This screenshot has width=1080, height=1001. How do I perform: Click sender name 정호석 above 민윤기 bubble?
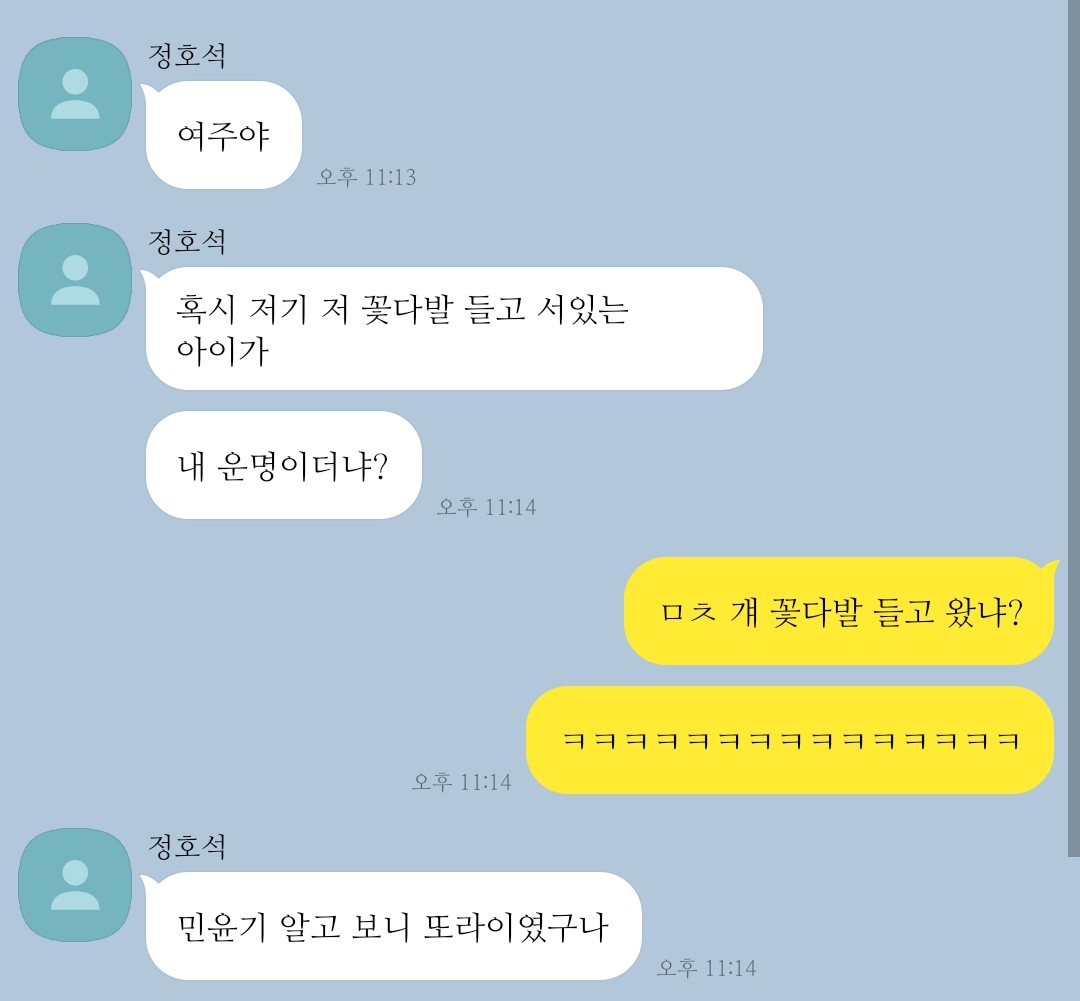click(187, 847)
